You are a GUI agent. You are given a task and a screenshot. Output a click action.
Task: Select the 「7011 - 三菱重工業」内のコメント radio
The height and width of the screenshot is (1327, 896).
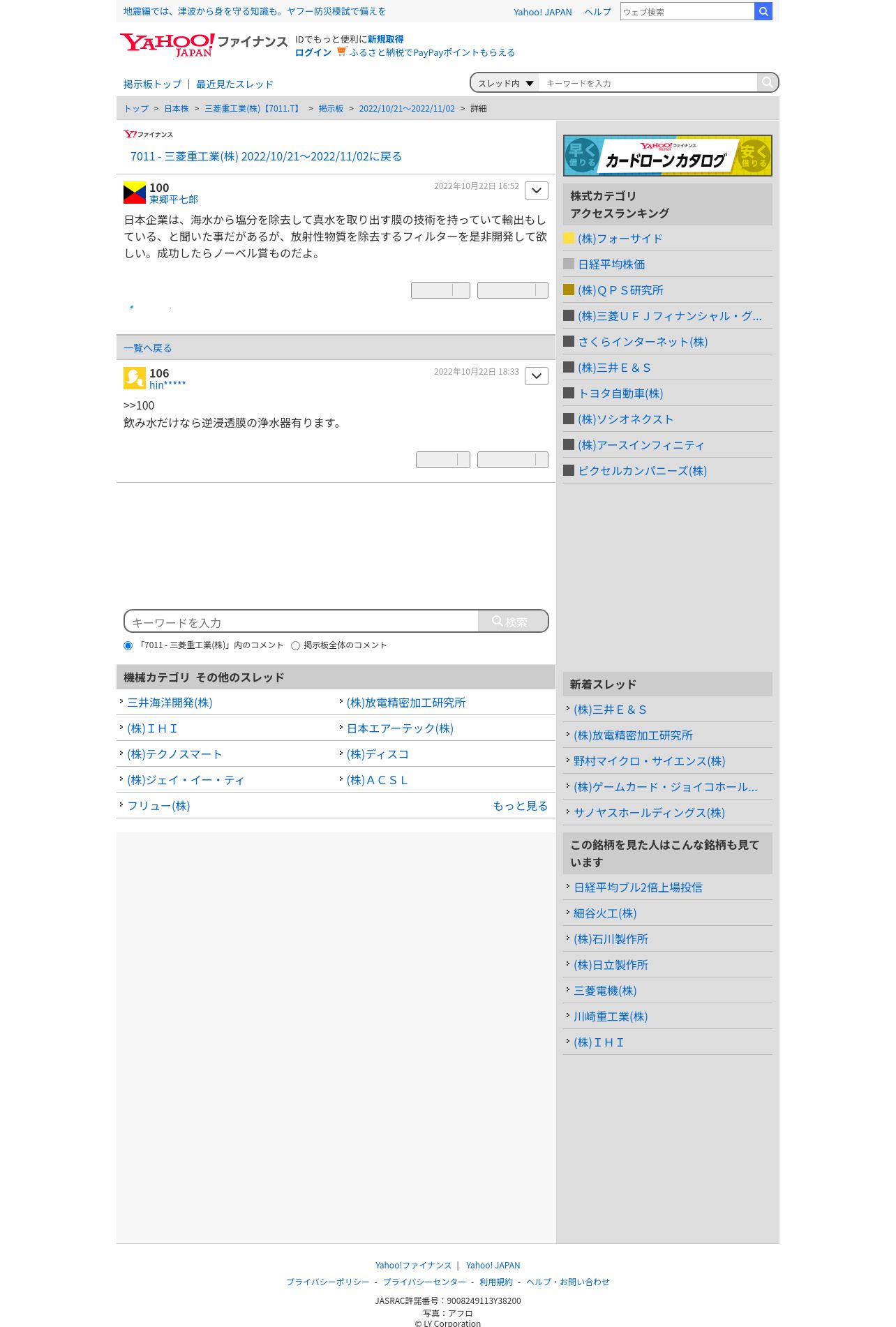coord(128,645)
